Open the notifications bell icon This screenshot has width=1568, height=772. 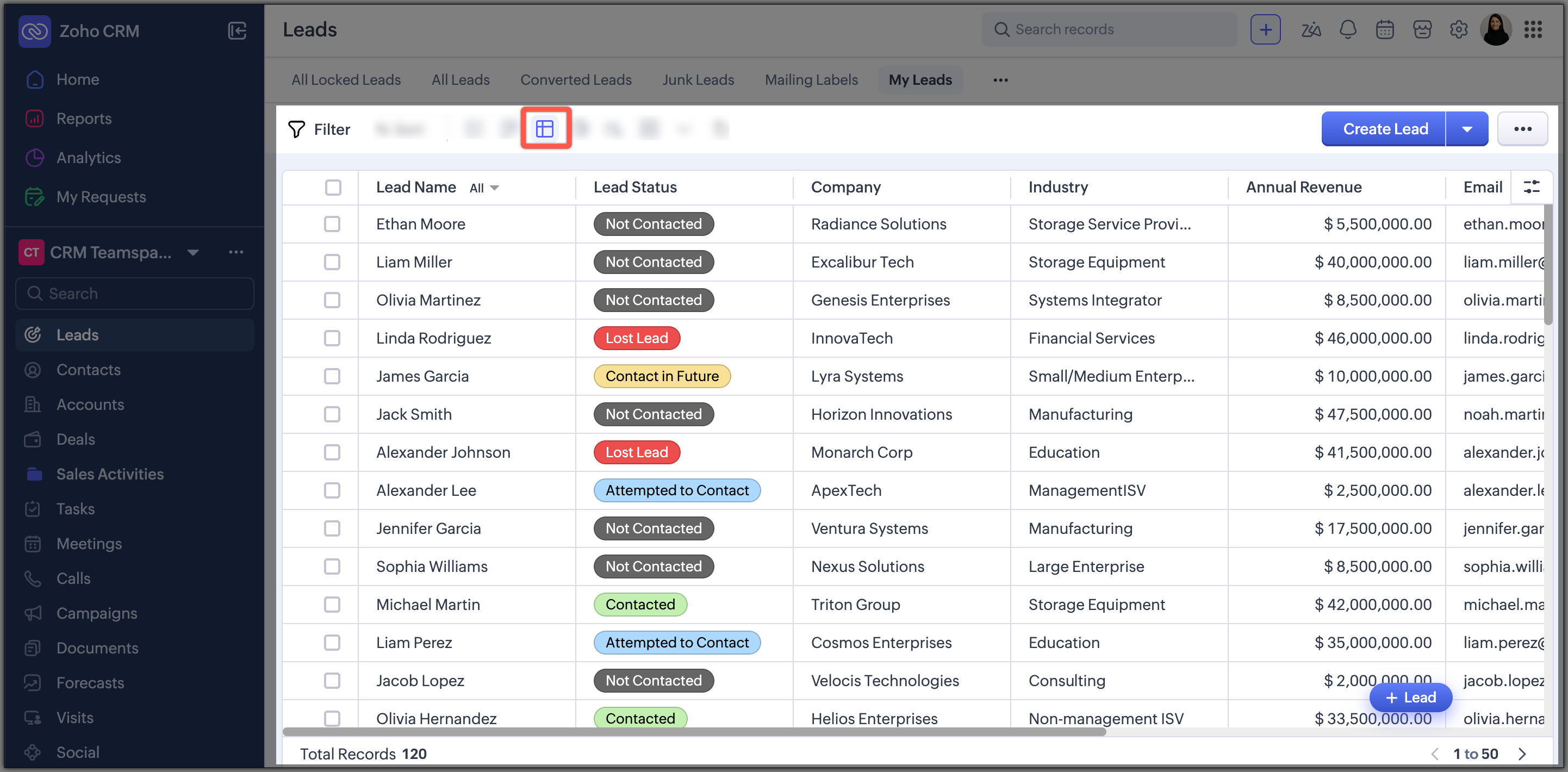(1348, 29)
